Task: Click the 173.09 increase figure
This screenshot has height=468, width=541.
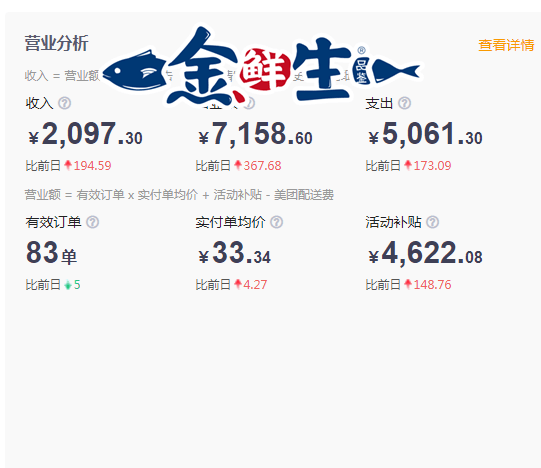Action: 432,166
